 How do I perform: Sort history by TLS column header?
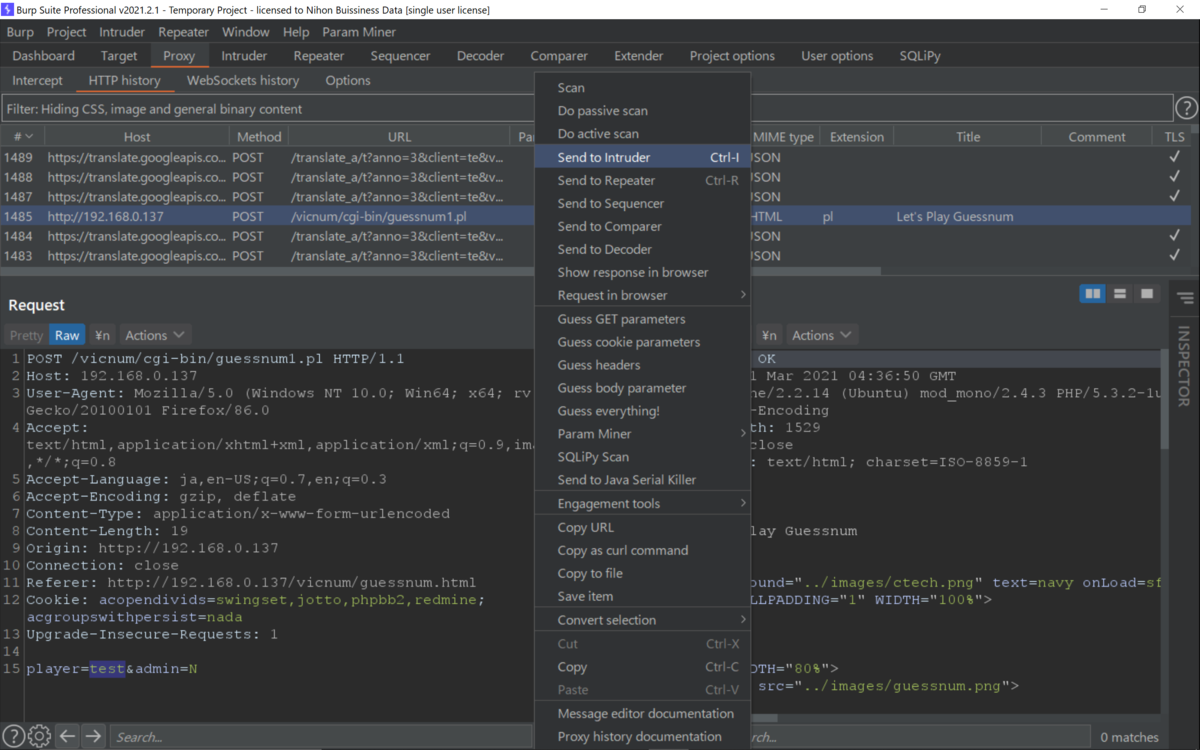tap(1174, 137)
